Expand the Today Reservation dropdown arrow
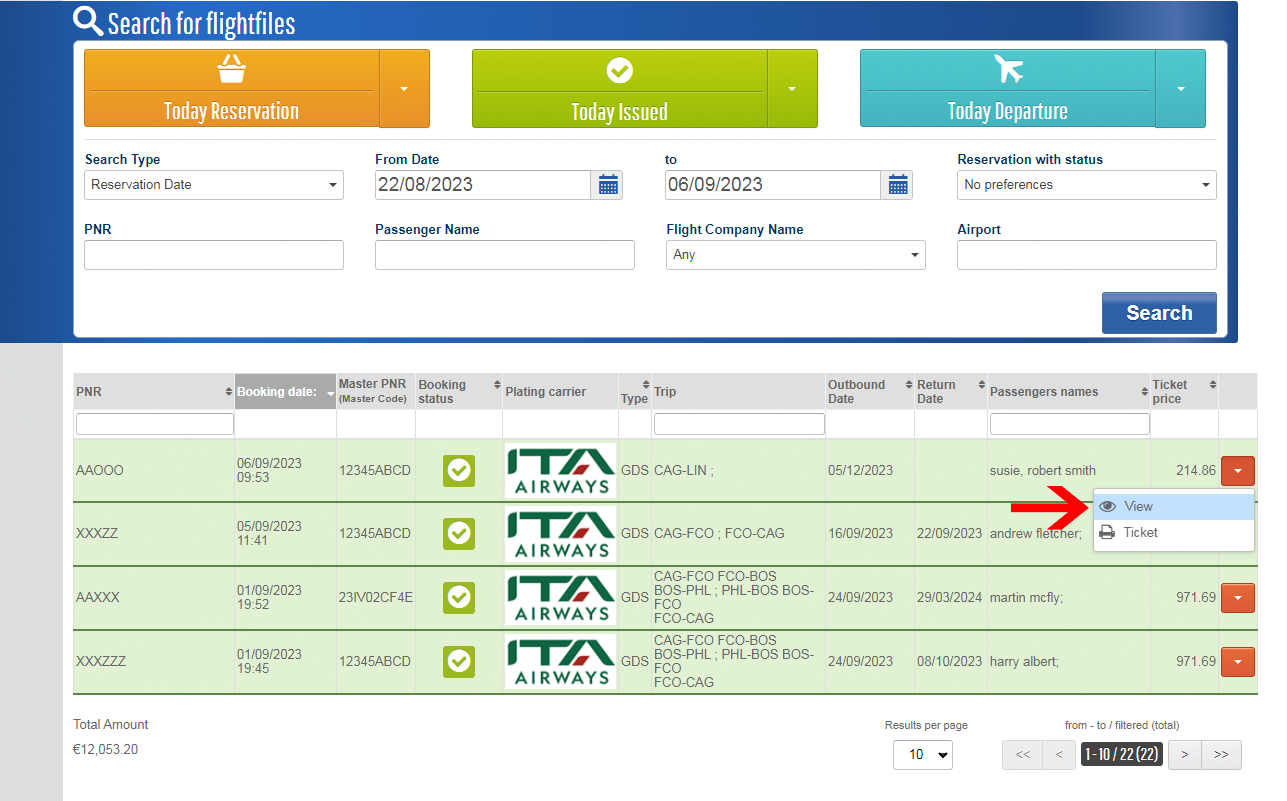 click(404, 88)
